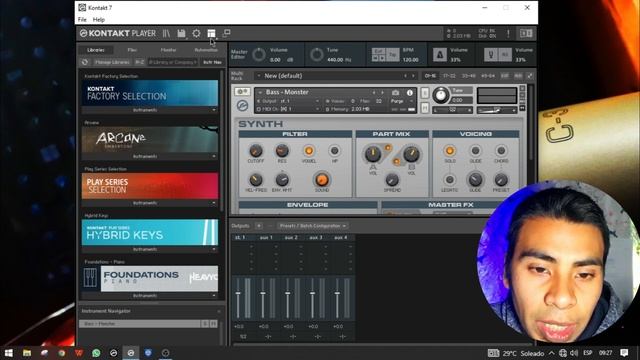The width and height of the screenshot is (640, 360).
Task: Expand Hybrid Keys Instruments dropdown
Action: tap(149, 249)
